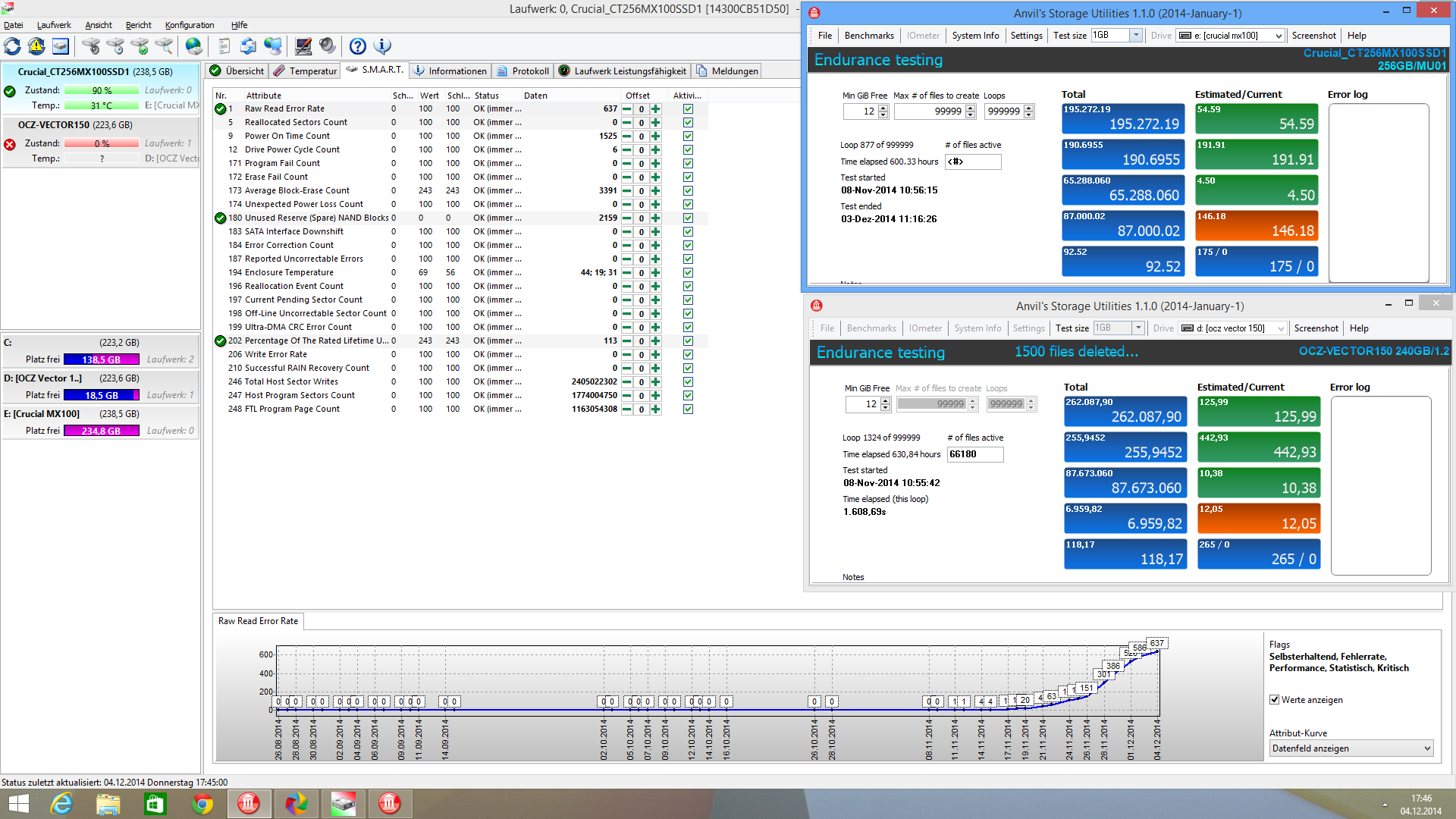Click the disk with magnifier surface test icon
This screenshot has width=1456, height=819.
click(x=164, y=46)
